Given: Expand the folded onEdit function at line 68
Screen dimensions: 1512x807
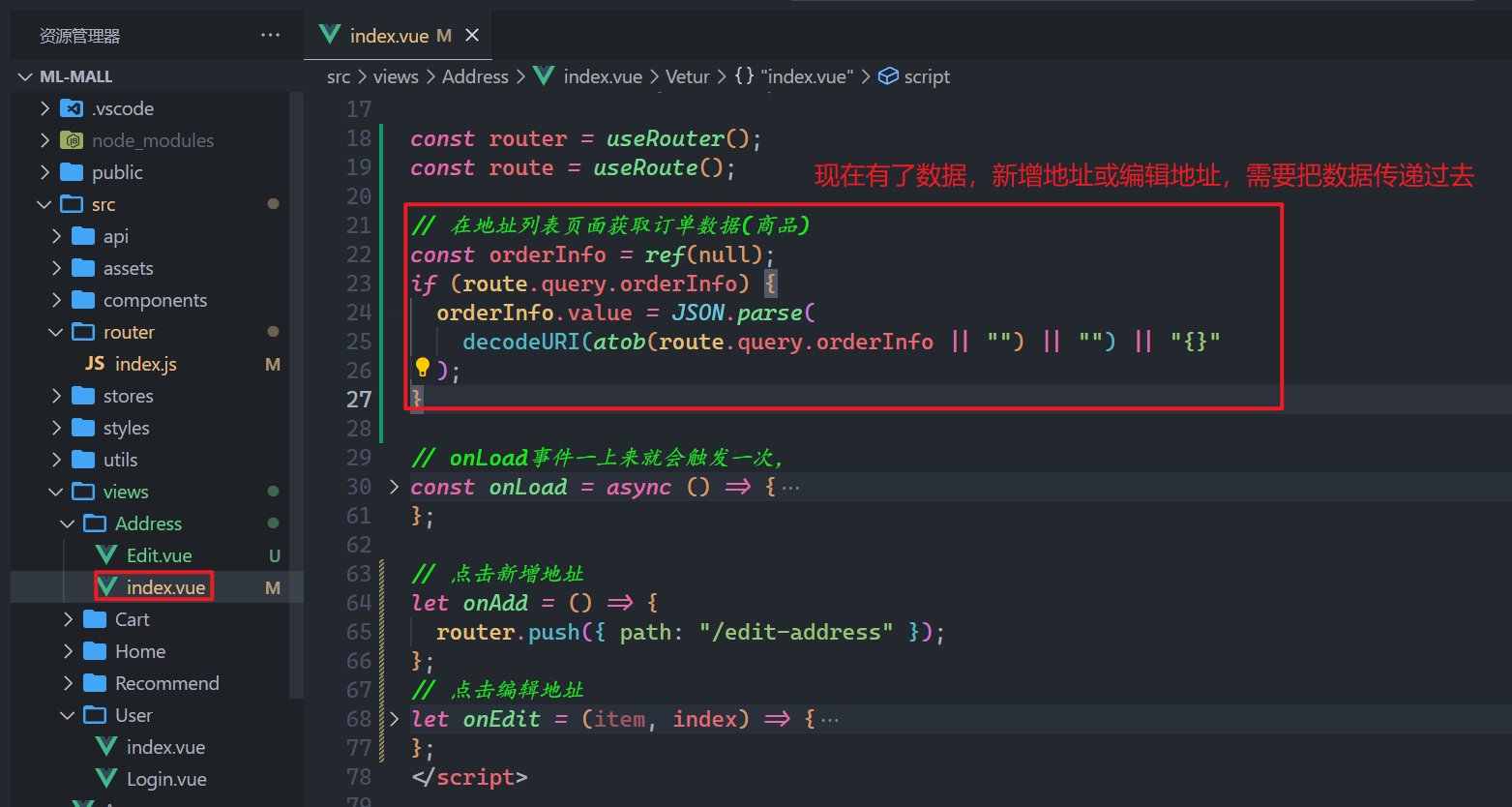Looking at the screenshot, I should point(394,719).
